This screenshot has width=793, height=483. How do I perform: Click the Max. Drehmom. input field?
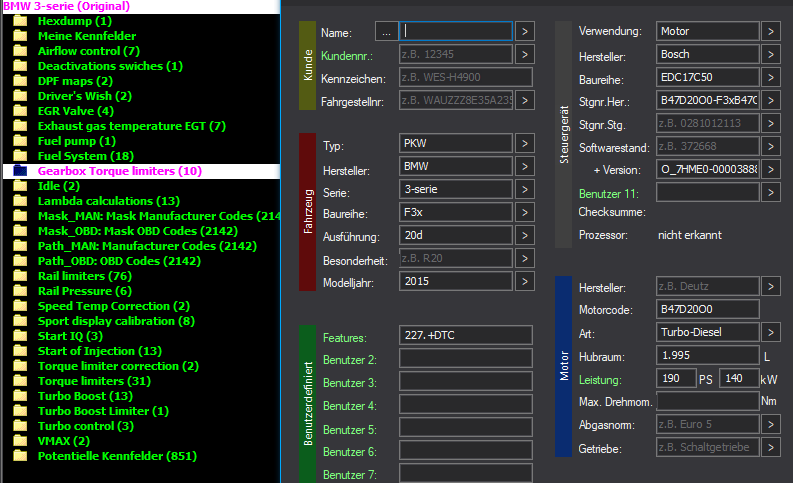(708, 402)
